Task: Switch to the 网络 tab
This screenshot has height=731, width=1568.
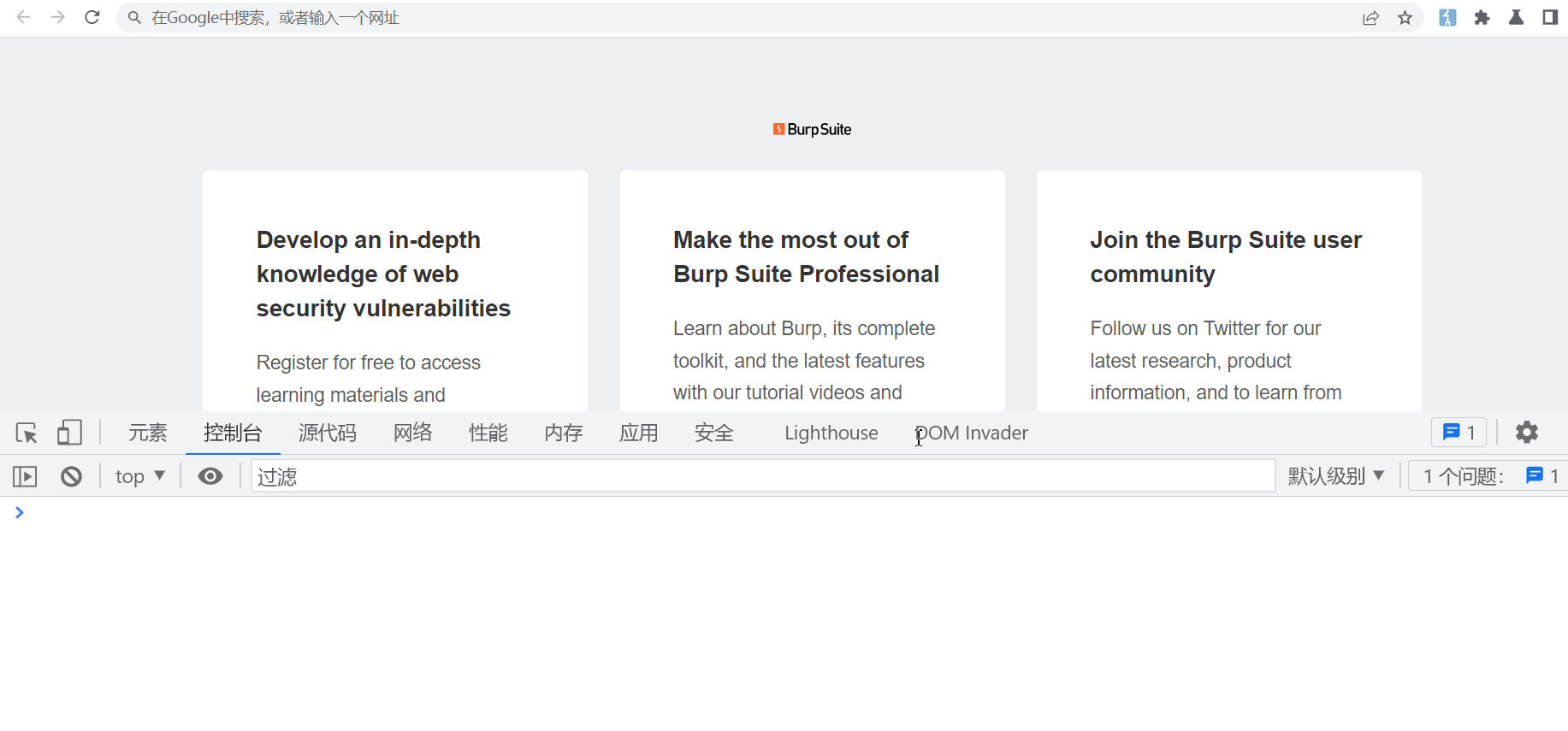Action: [412, 433]
